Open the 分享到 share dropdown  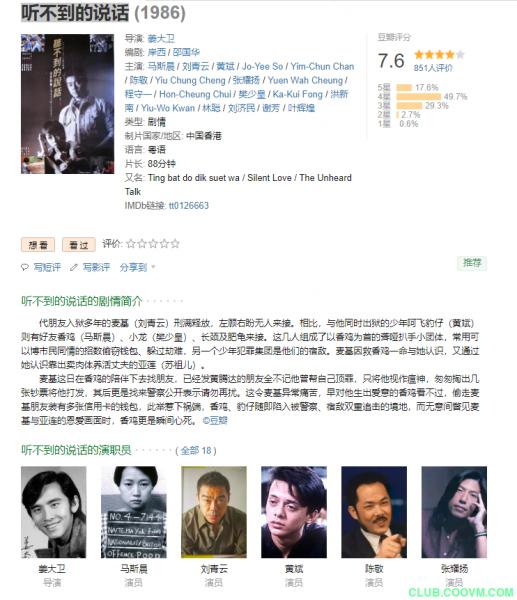point(137,267)
